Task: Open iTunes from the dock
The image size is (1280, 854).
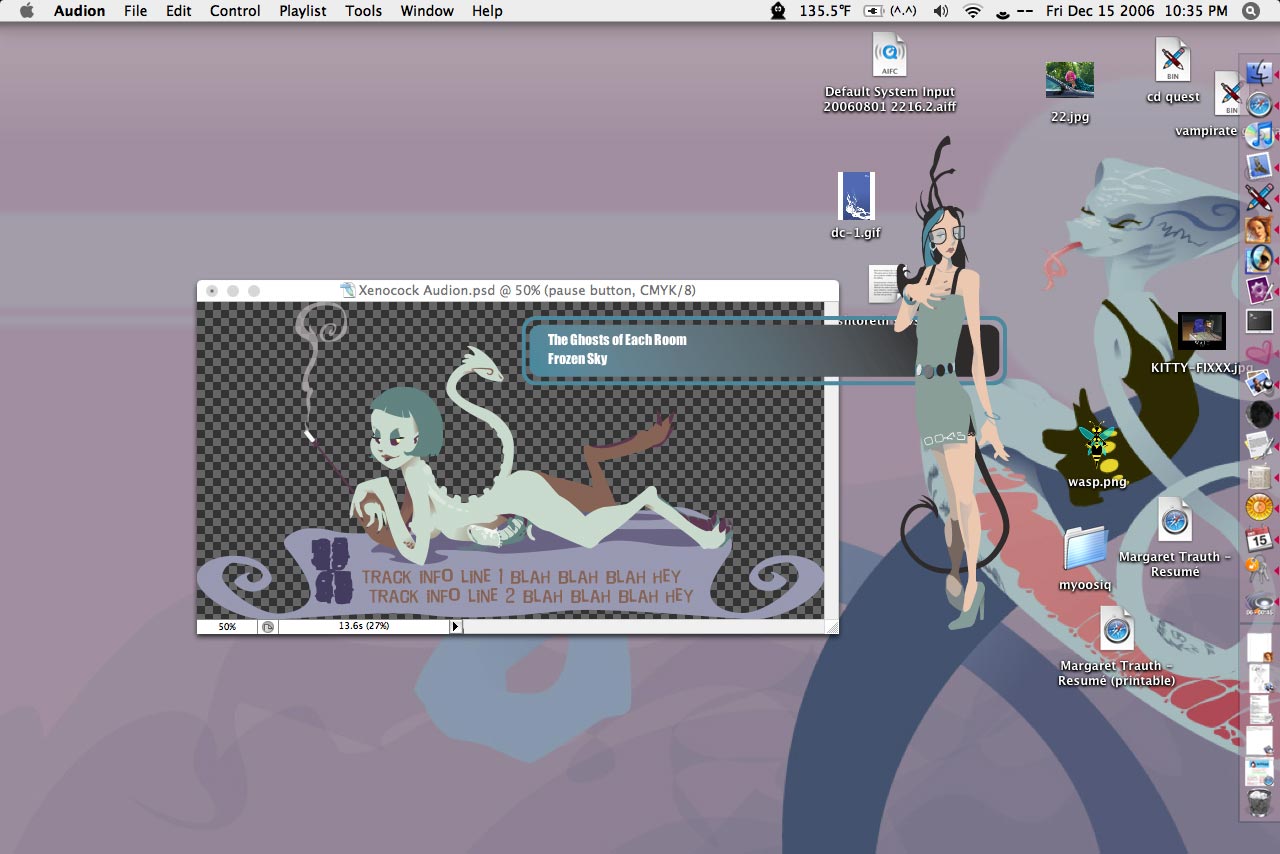Action: [1259, 135]
